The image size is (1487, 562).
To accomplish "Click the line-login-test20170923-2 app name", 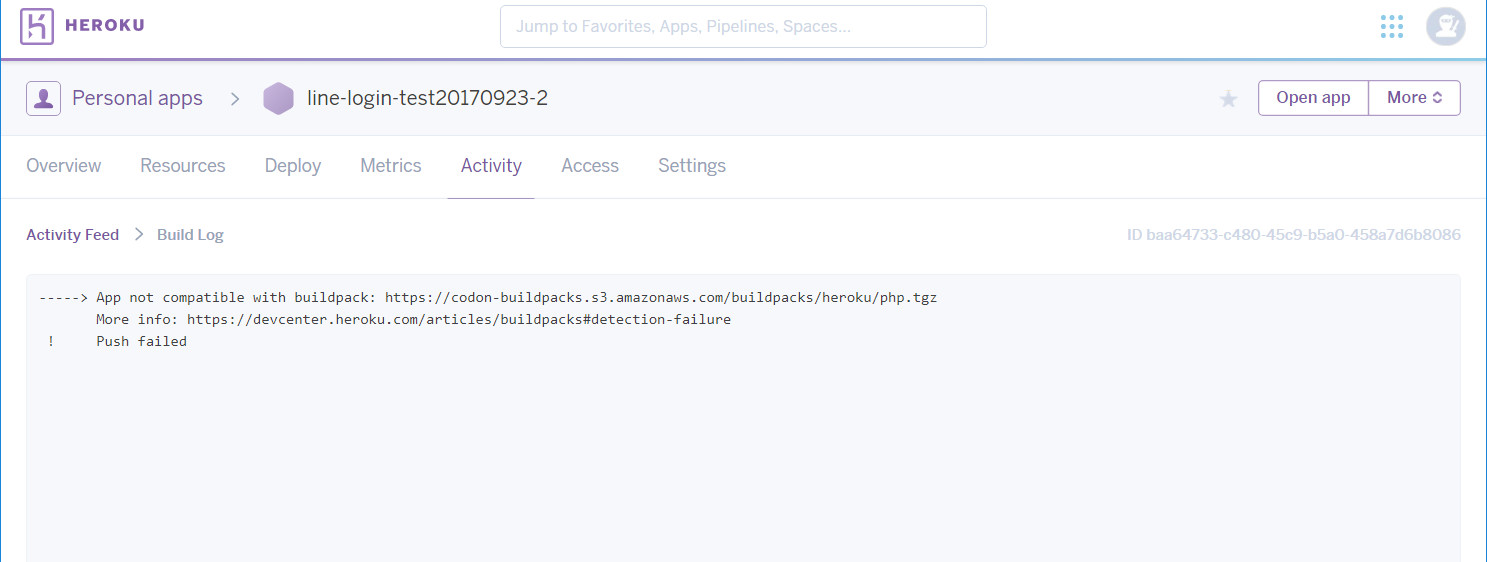I will click(427, 98).
